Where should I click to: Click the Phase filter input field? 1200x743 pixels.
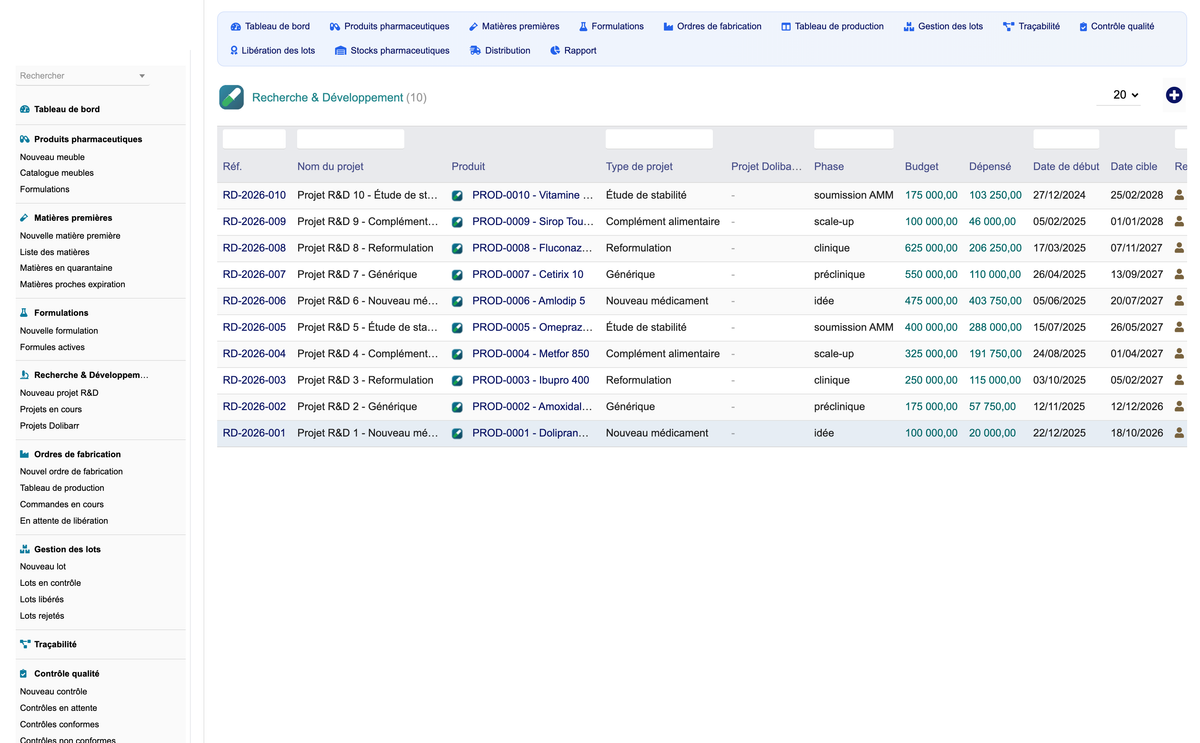pos(854,139)
